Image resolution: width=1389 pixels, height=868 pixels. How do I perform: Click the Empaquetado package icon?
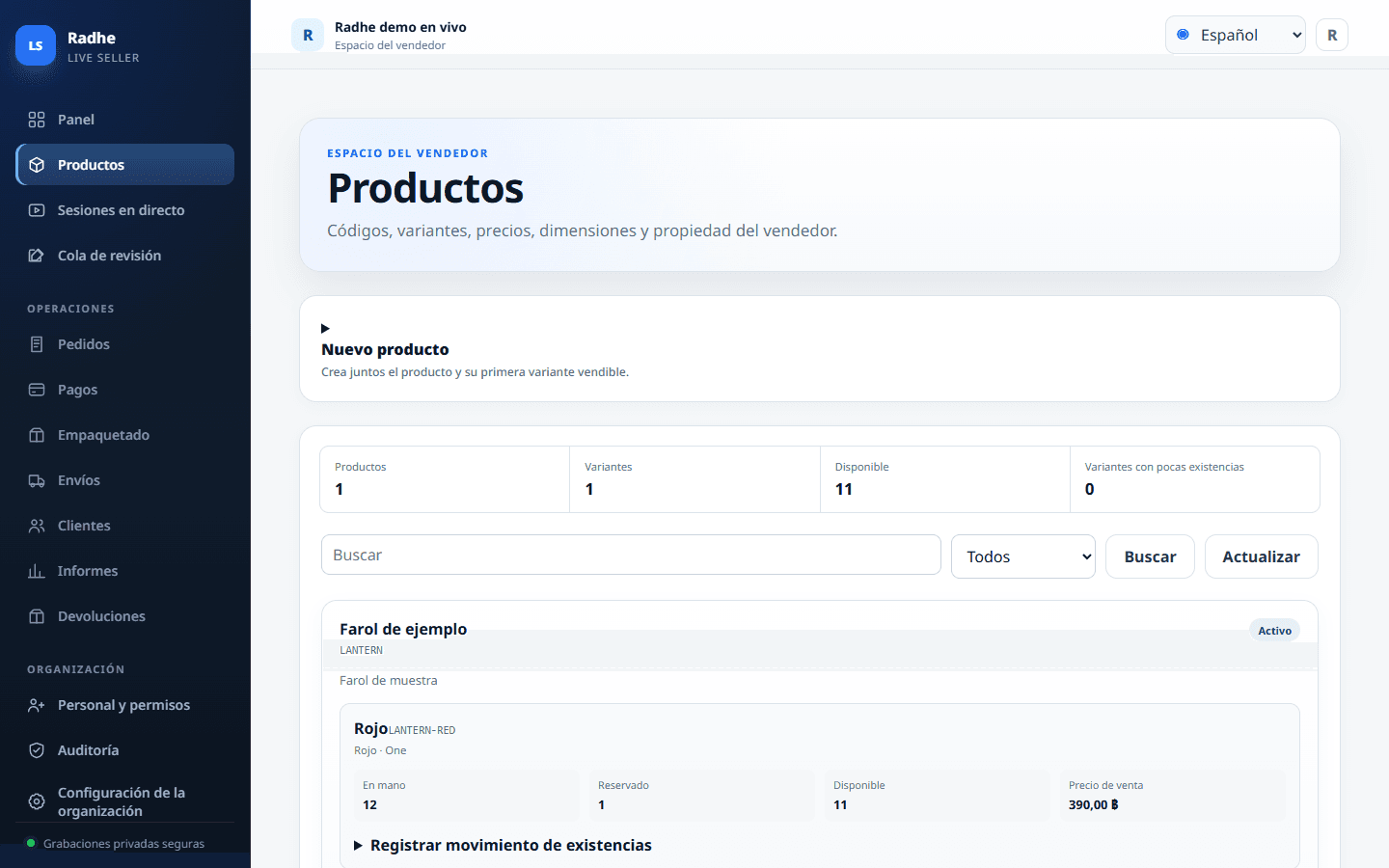pos(37,435)
